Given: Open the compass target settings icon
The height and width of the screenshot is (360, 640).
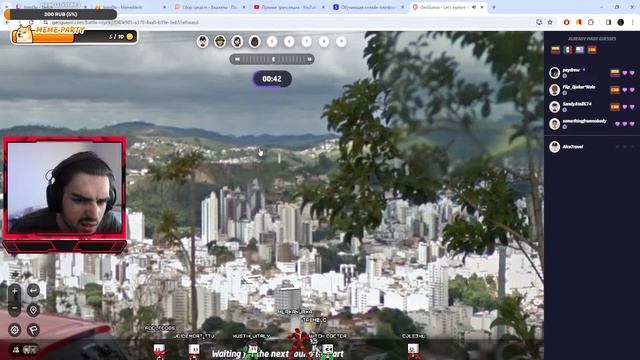Looking at the screenshot, I should click(x=15, y=330).
